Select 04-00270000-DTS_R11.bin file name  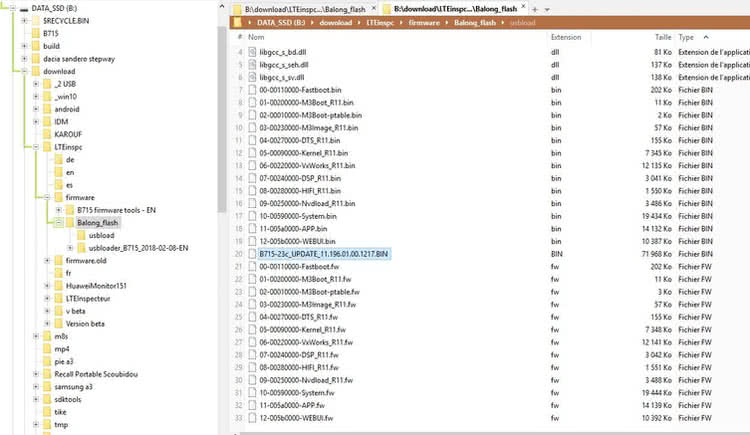299,140
